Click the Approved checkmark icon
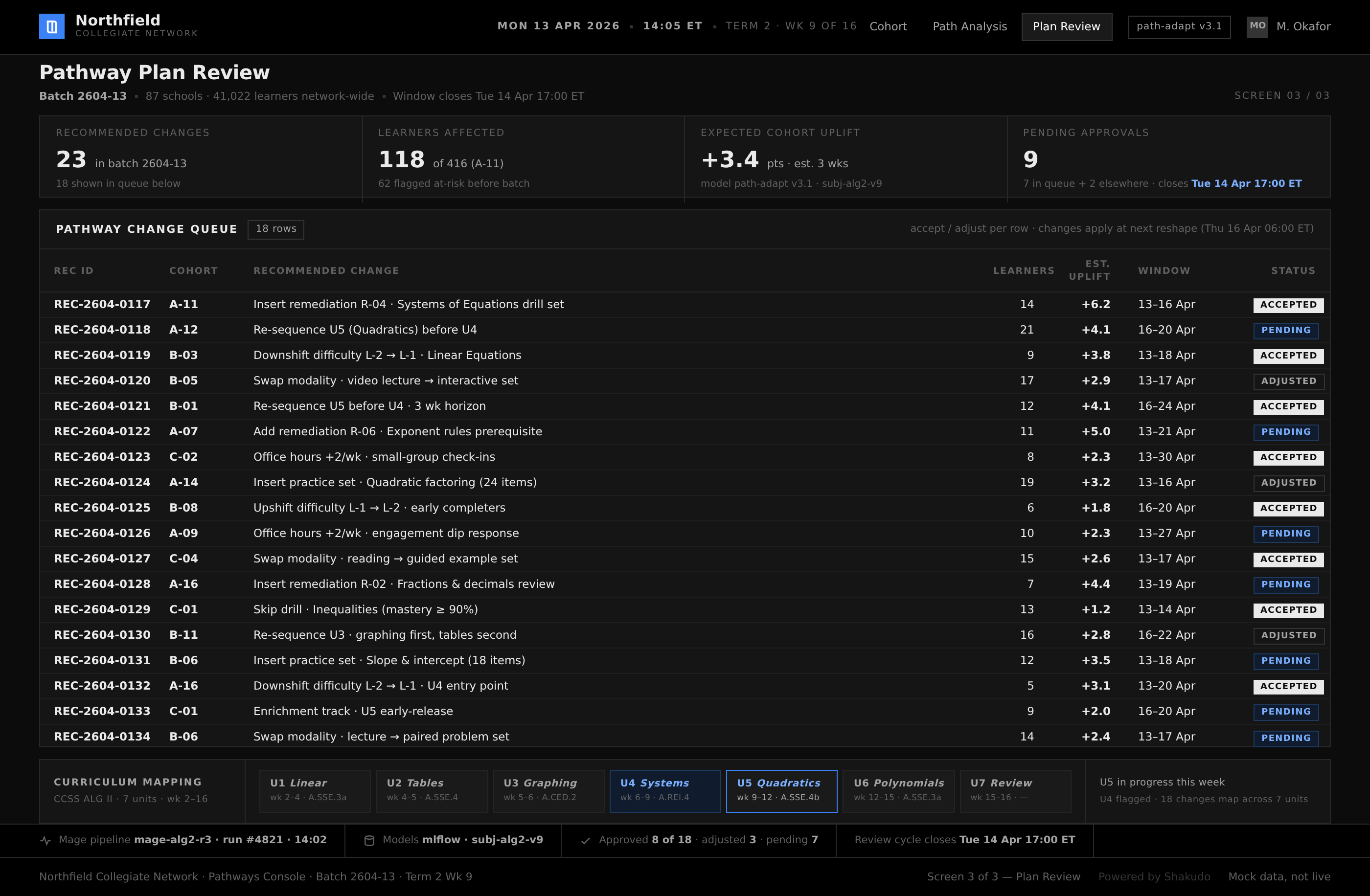Screen dimensions: 1370x896 pyautogui.click(x=585, y=840)
